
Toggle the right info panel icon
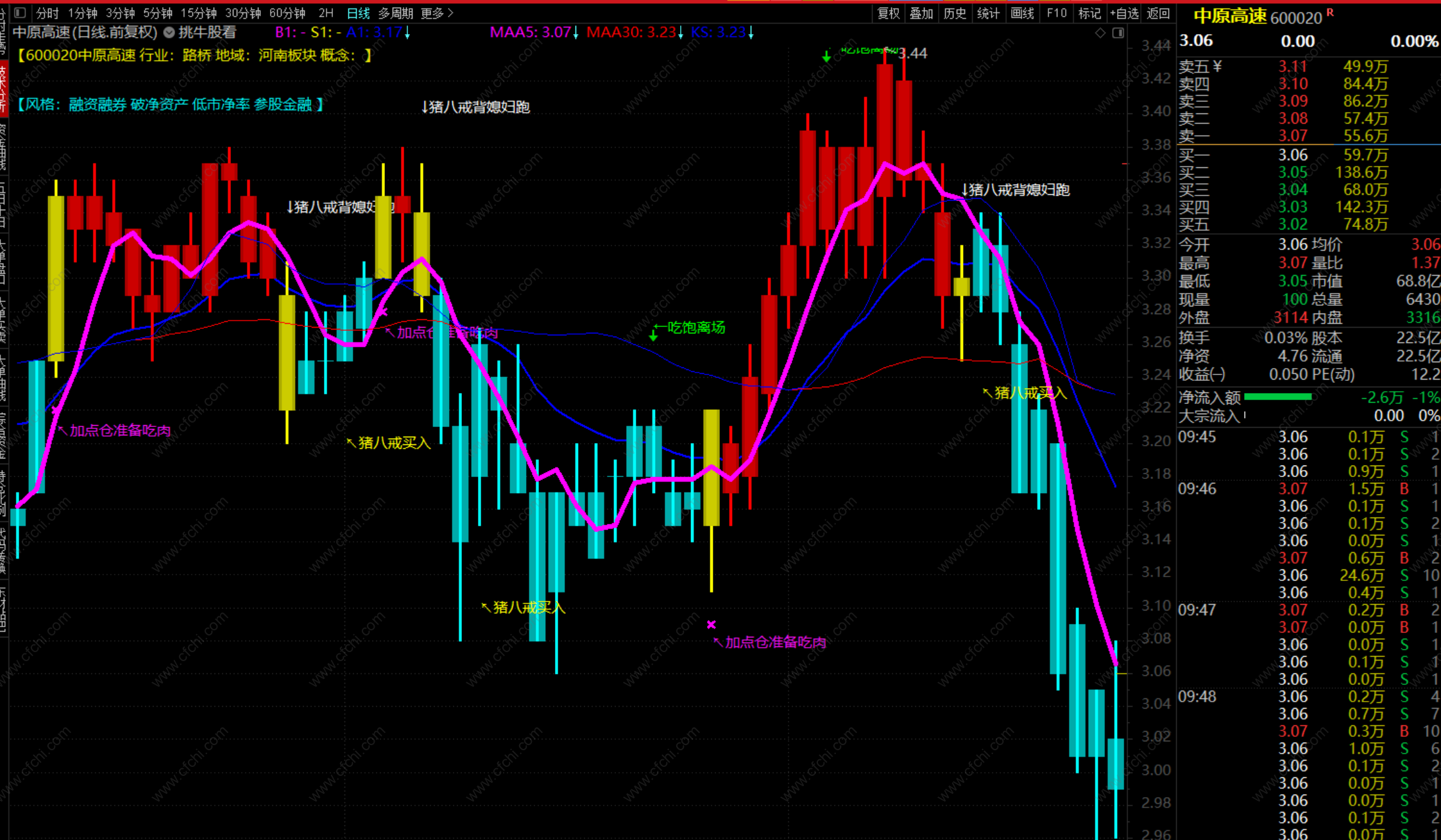(1118, 33)
